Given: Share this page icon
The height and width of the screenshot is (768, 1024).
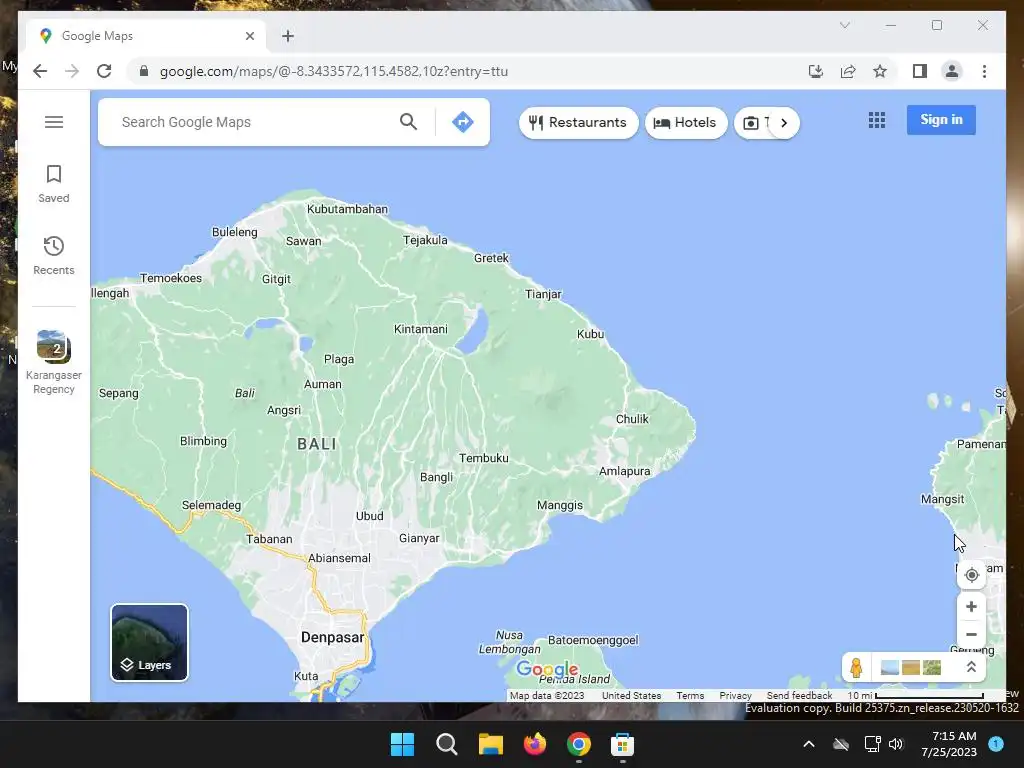Looking at the screenshot, I should (x=848, y=71).
